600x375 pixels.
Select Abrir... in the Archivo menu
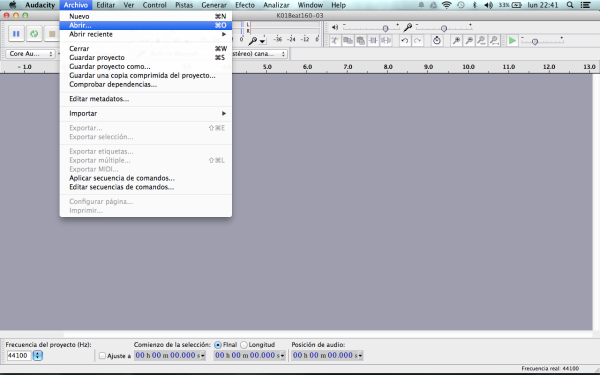pos(146,25)
